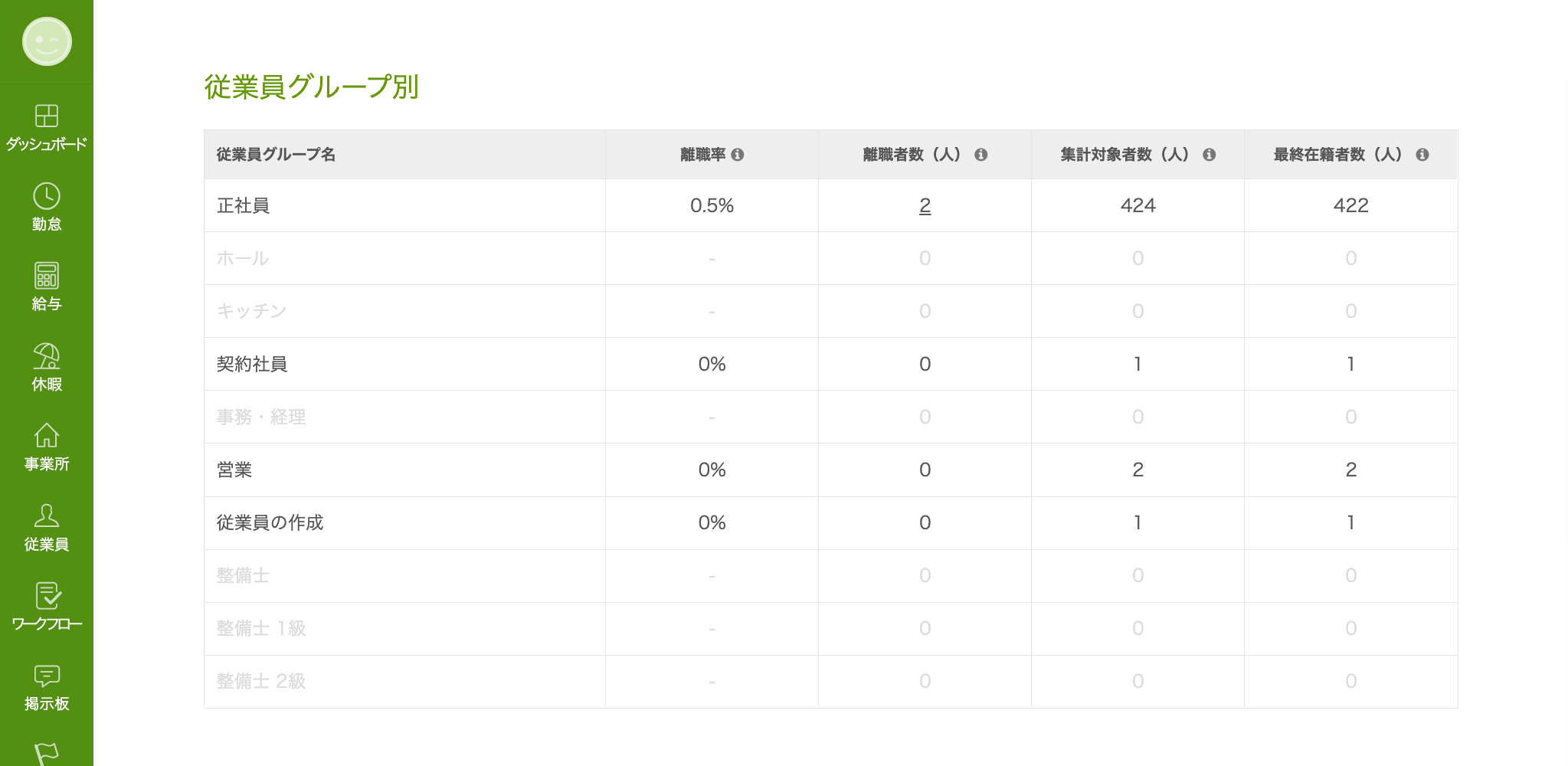Click info icon next to 集計対象者数（人）
Screen dimensions: 1568x766
point(1209,155)
